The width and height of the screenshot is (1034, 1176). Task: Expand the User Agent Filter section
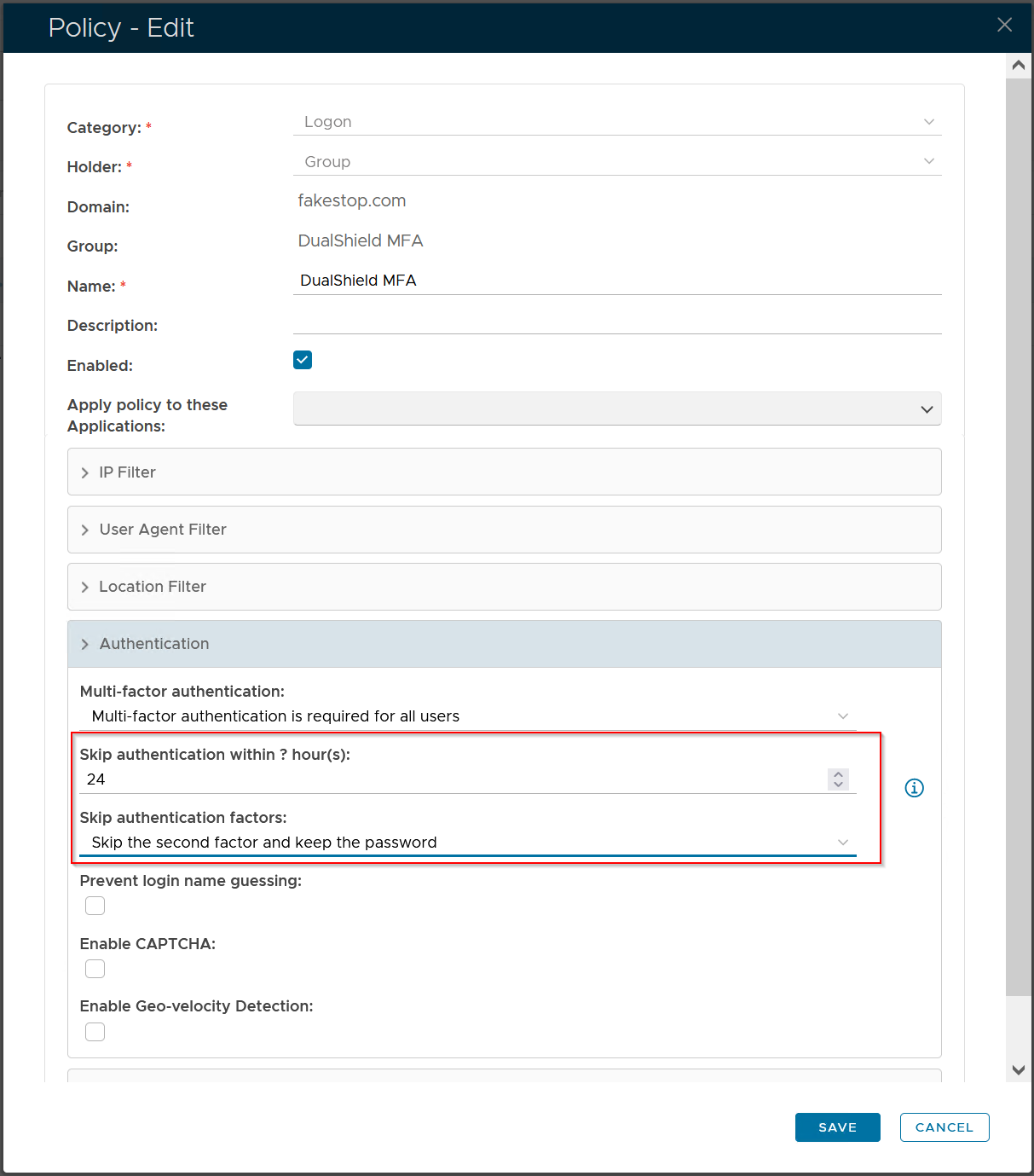coord(504,530)
